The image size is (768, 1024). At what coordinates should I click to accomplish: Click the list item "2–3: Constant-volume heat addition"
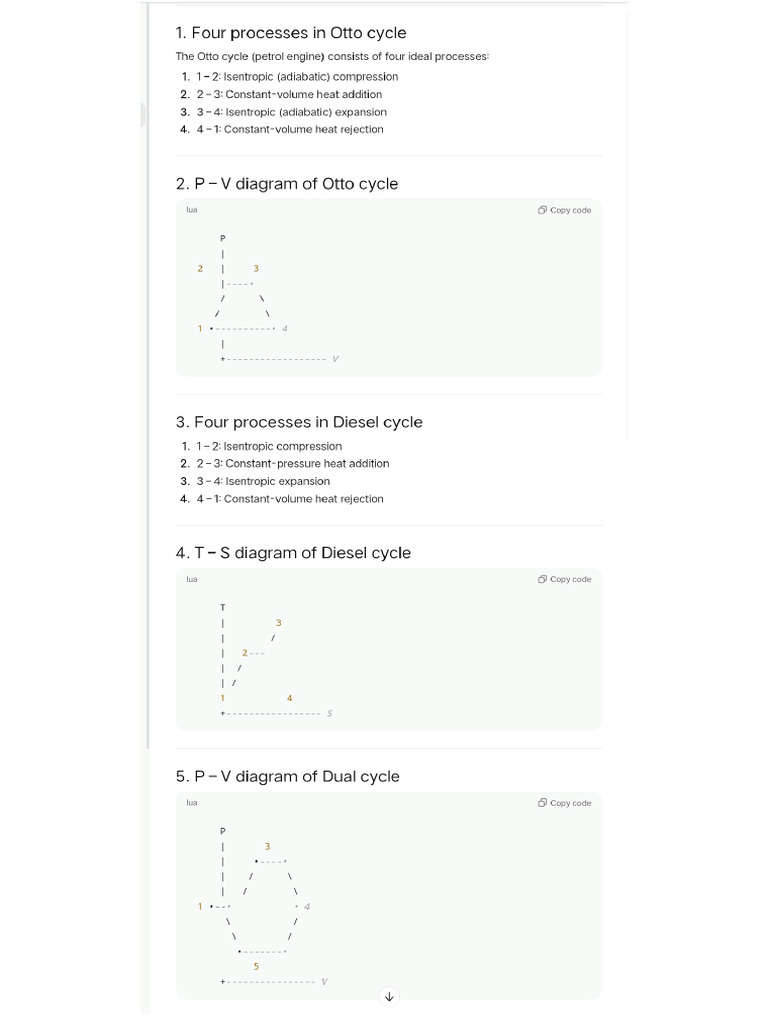(x=289, y=94)
